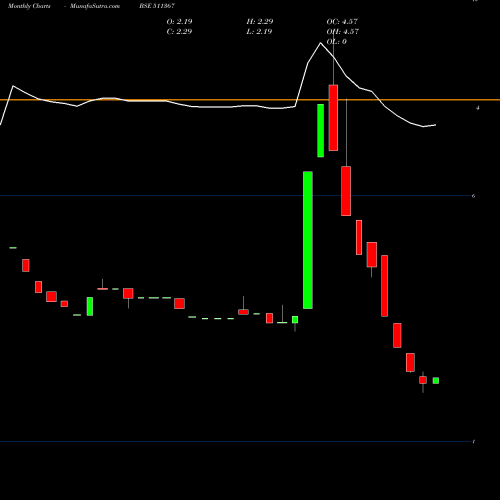The image size is (500, 500).
Task: Click the 'C: 2.29' close value
Action: tap(179, 32)
